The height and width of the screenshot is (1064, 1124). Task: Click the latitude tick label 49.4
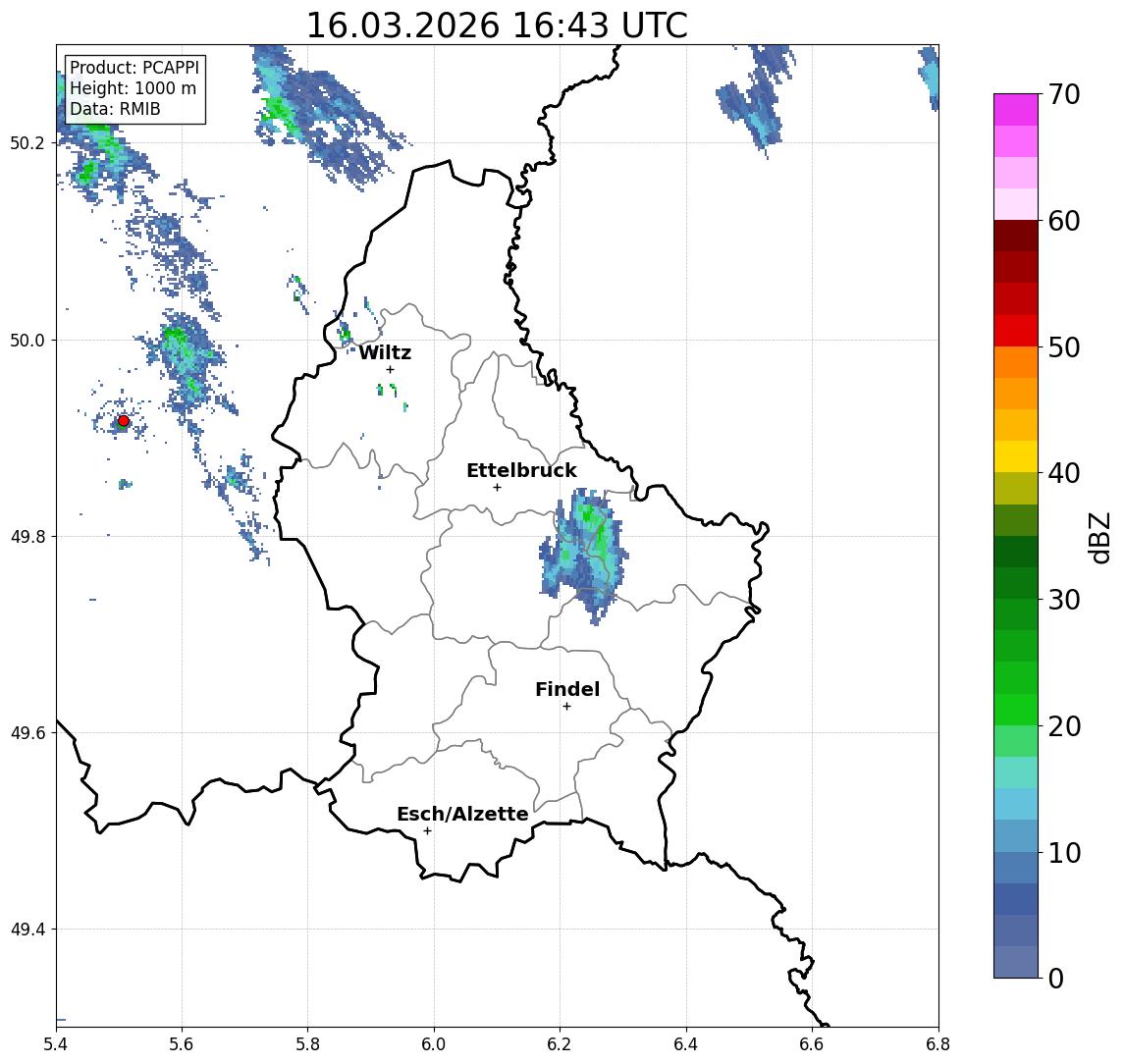pyautogui.click(x=27, y=930)
